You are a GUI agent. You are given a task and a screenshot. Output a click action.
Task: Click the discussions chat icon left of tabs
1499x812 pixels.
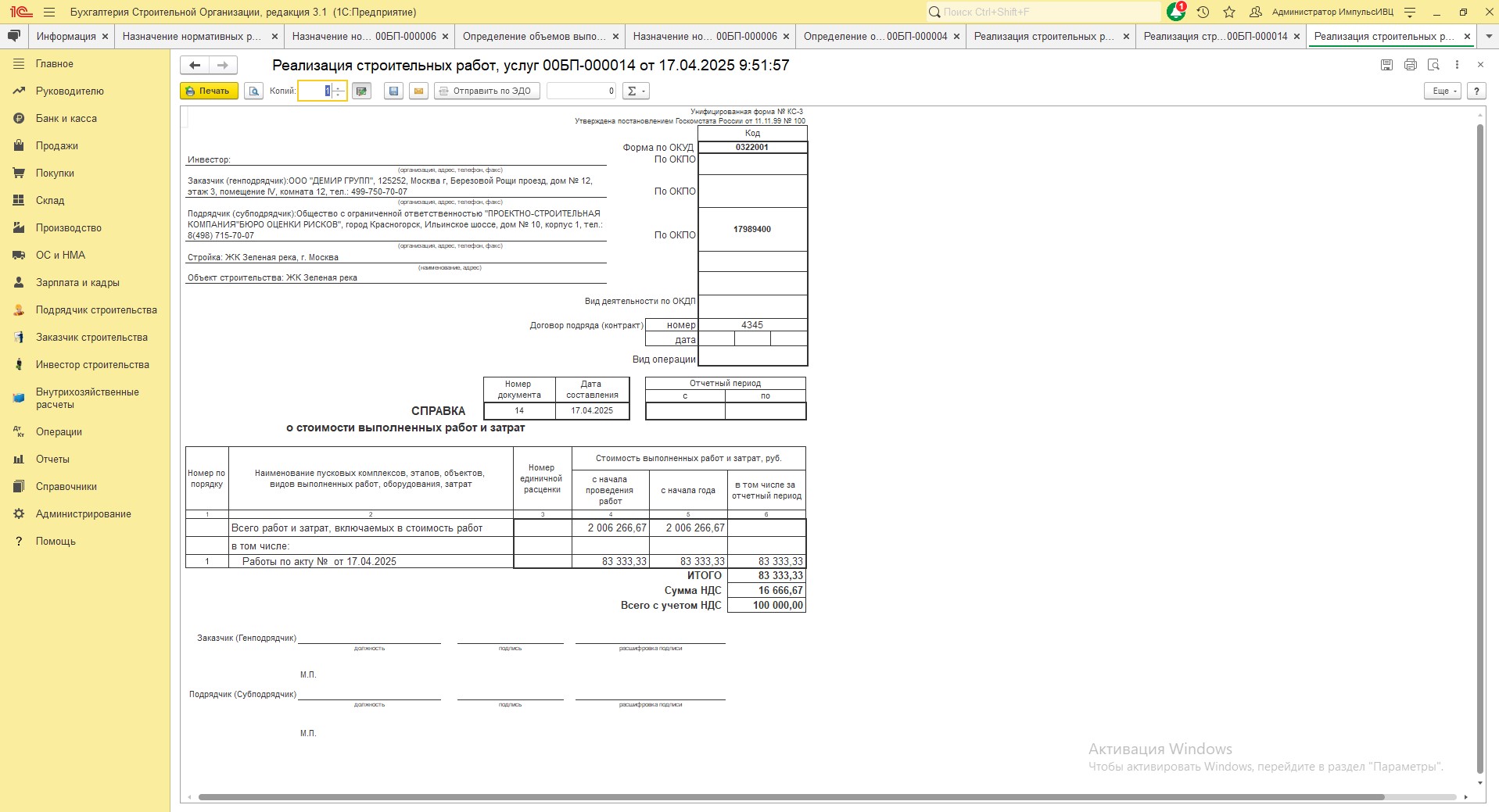13,36
